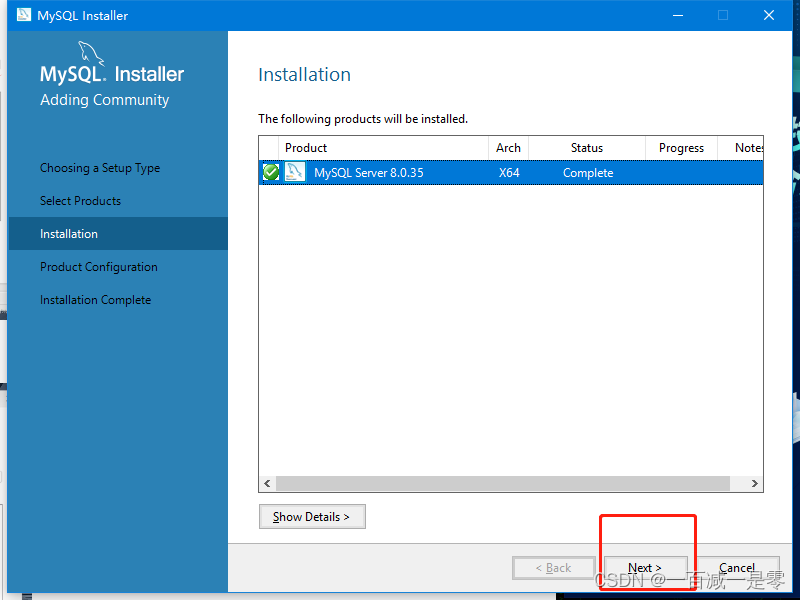Click the MySQL dolphin logo in sidebar
This screenshot has width=800, height=600.
(x=91, y=54)
